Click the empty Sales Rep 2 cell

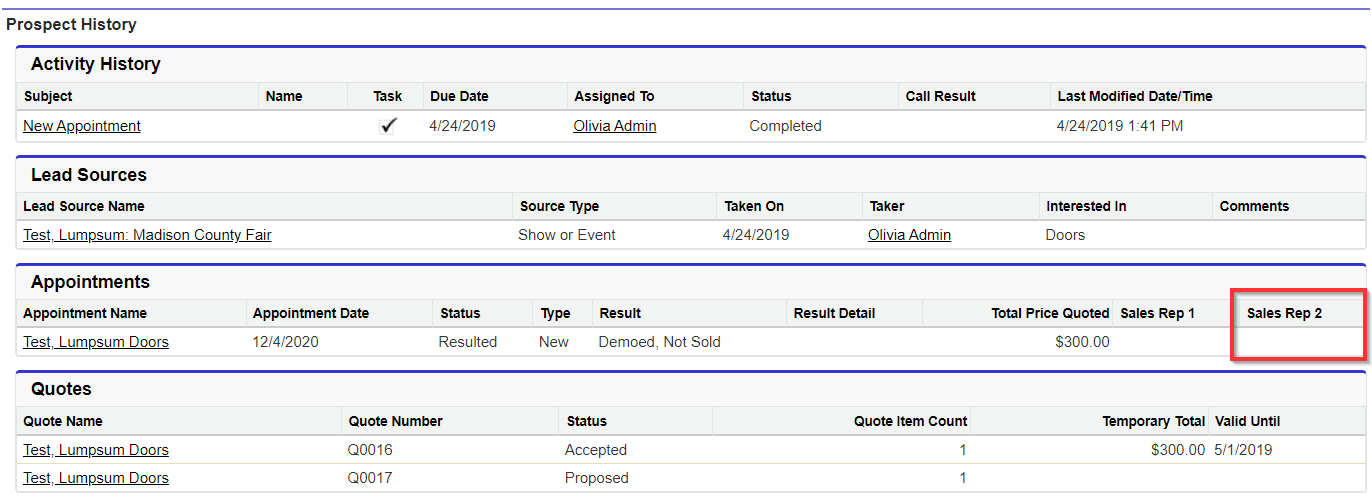(x=1298, y=342)
